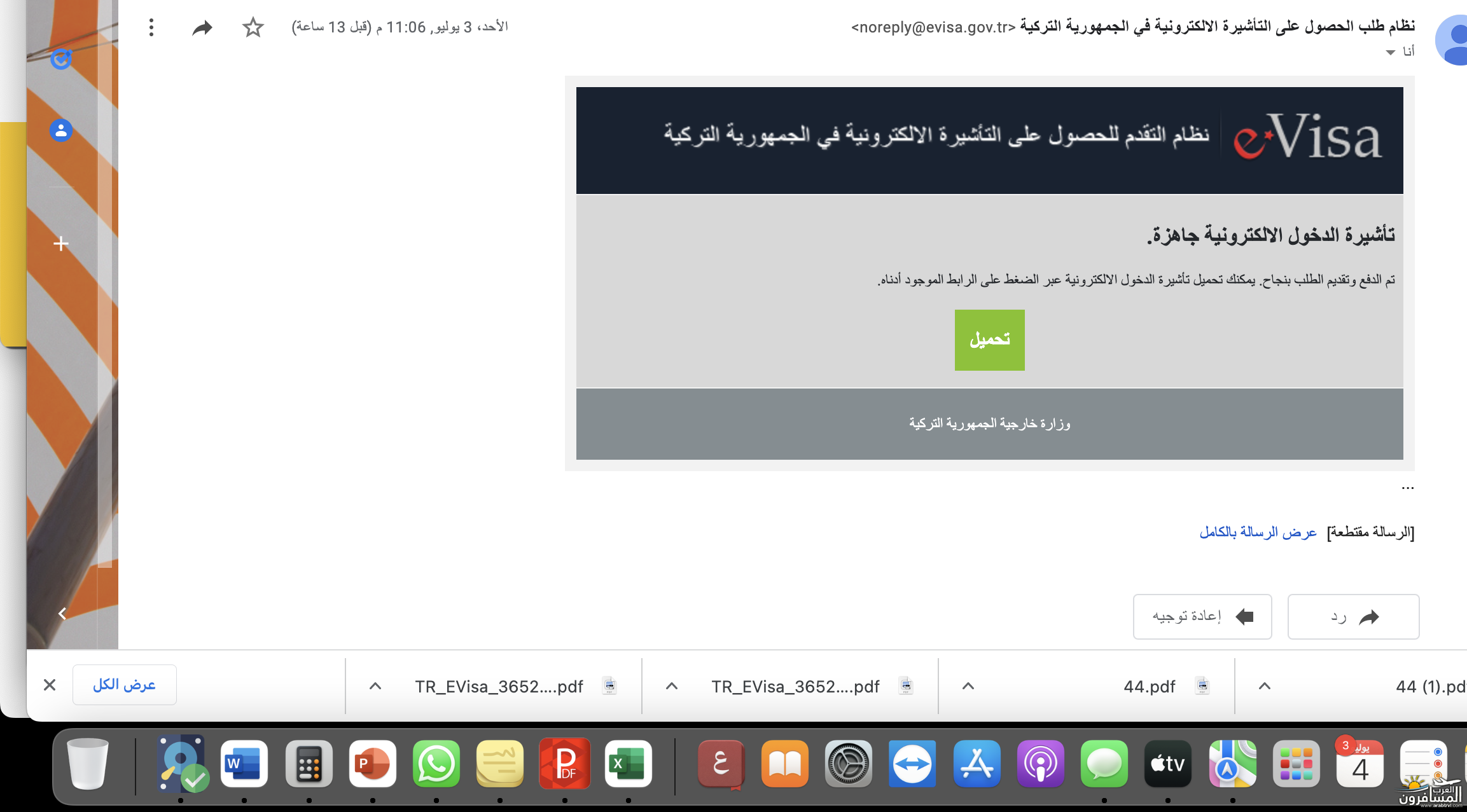Open the TR_EVisa_3652 pdf next to 44.pdf
The width and height of the screenshot is (1467, 812).
click(795, 687)
